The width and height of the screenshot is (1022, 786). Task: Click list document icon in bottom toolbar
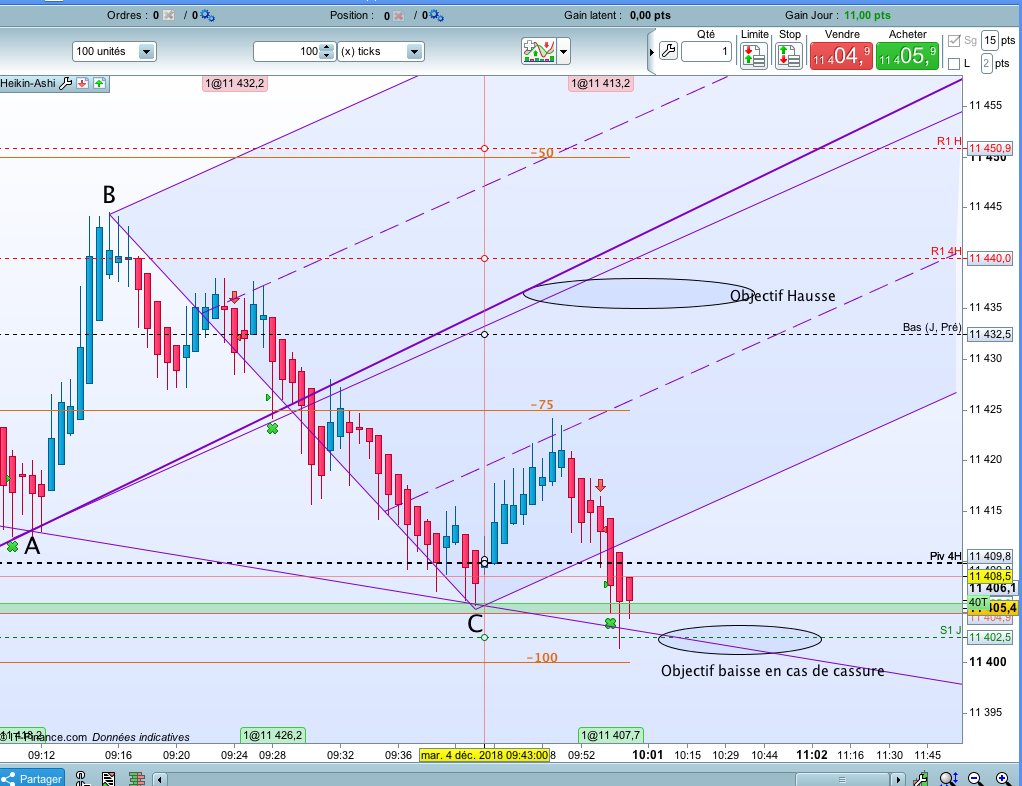[108, 778]
